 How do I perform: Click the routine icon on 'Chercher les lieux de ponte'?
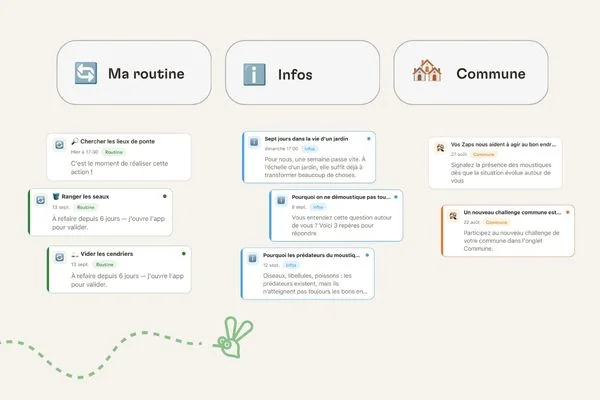(59, 145)
